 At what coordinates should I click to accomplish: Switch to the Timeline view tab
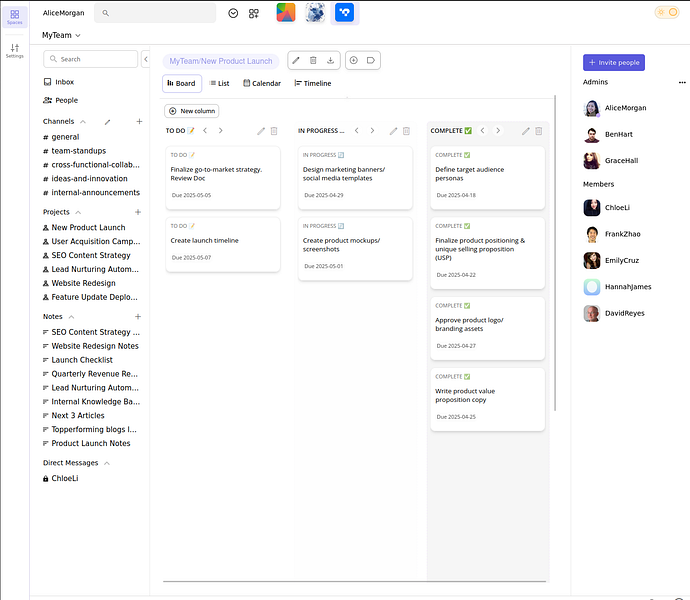click(x=313, y=83)
